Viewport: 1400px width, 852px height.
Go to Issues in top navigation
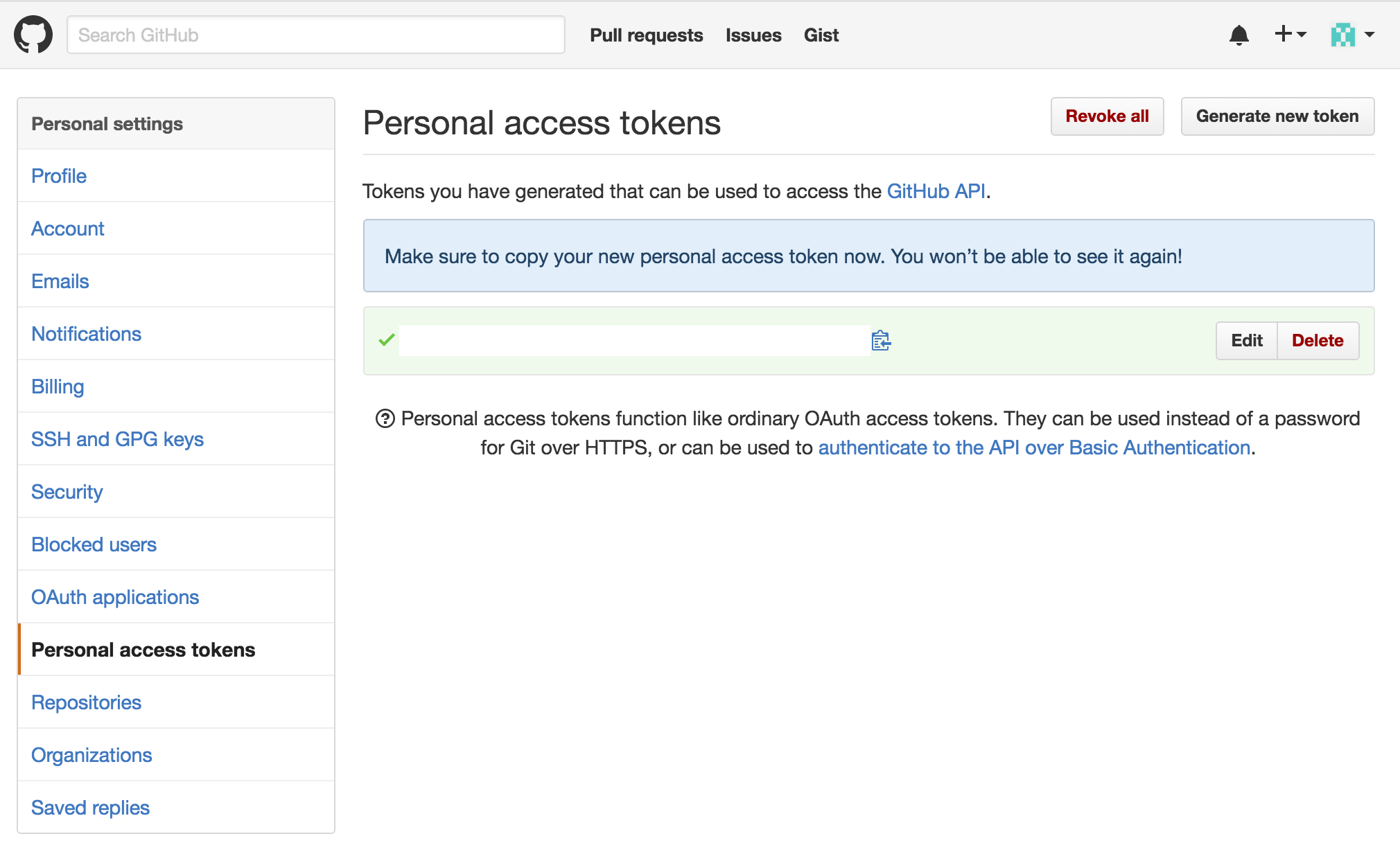(x=753, y=35)
